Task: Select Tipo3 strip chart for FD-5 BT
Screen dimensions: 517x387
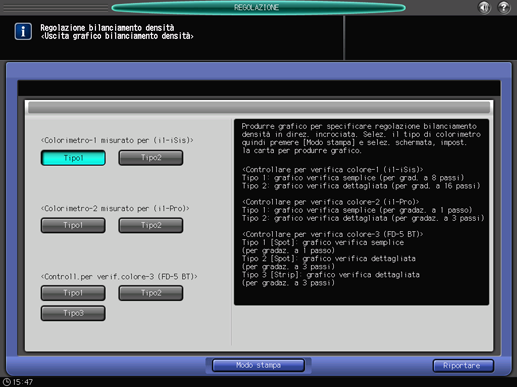Action: tap(73, 313)
